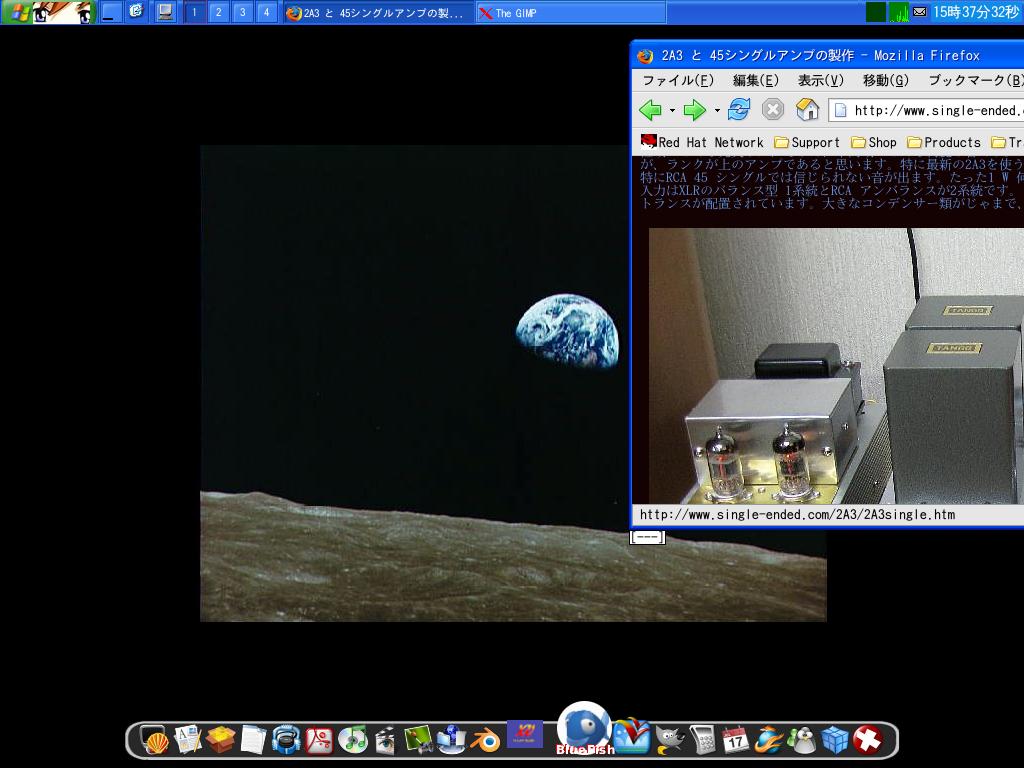Open the shell terminal dock icon

pyautogui.click(x=155, y=740)
